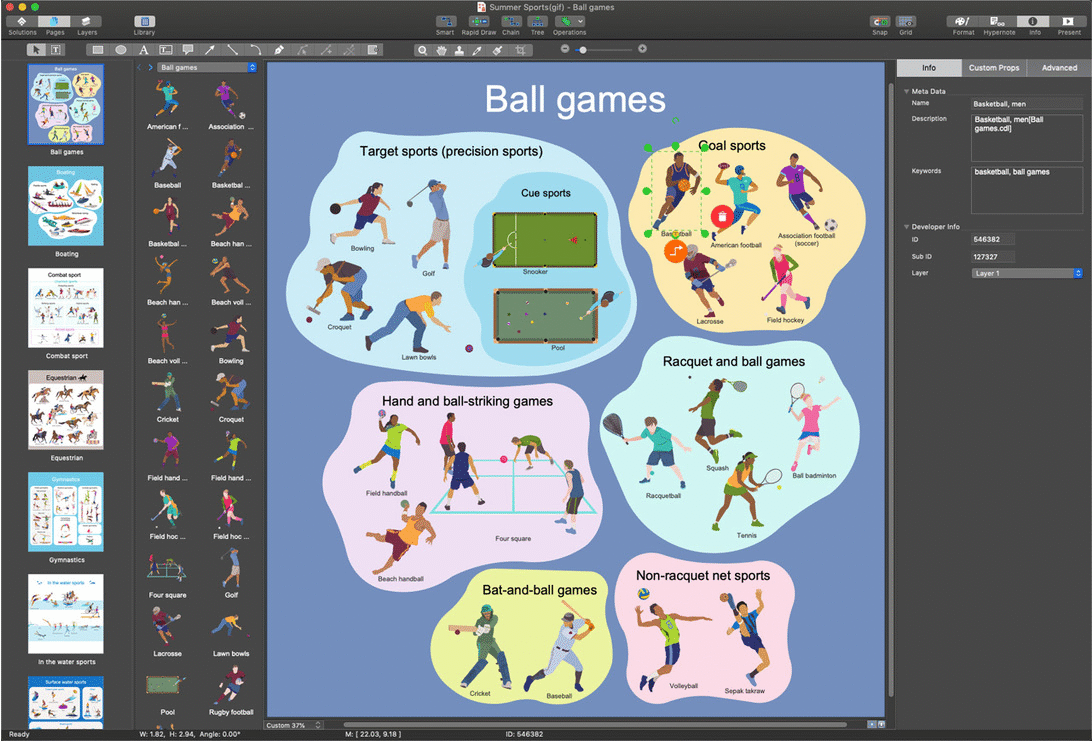The width and height of the screenshot is (1092, 741).
Task: Select the crop tool
Action: click(520, 50)
